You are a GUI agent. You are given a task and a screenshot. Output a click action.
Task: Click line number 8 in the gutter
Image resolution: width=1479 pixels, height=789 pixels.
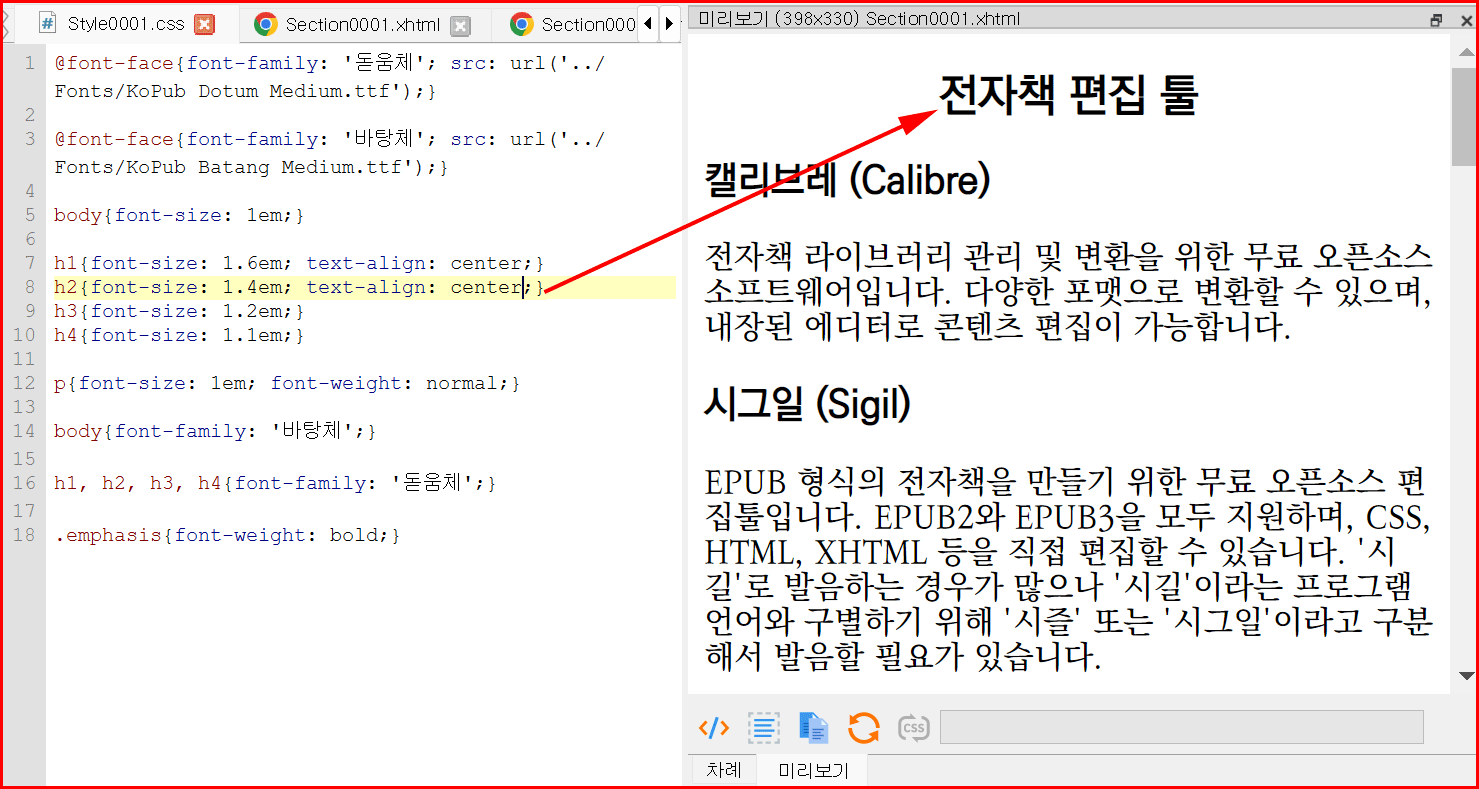coord(29,287)
